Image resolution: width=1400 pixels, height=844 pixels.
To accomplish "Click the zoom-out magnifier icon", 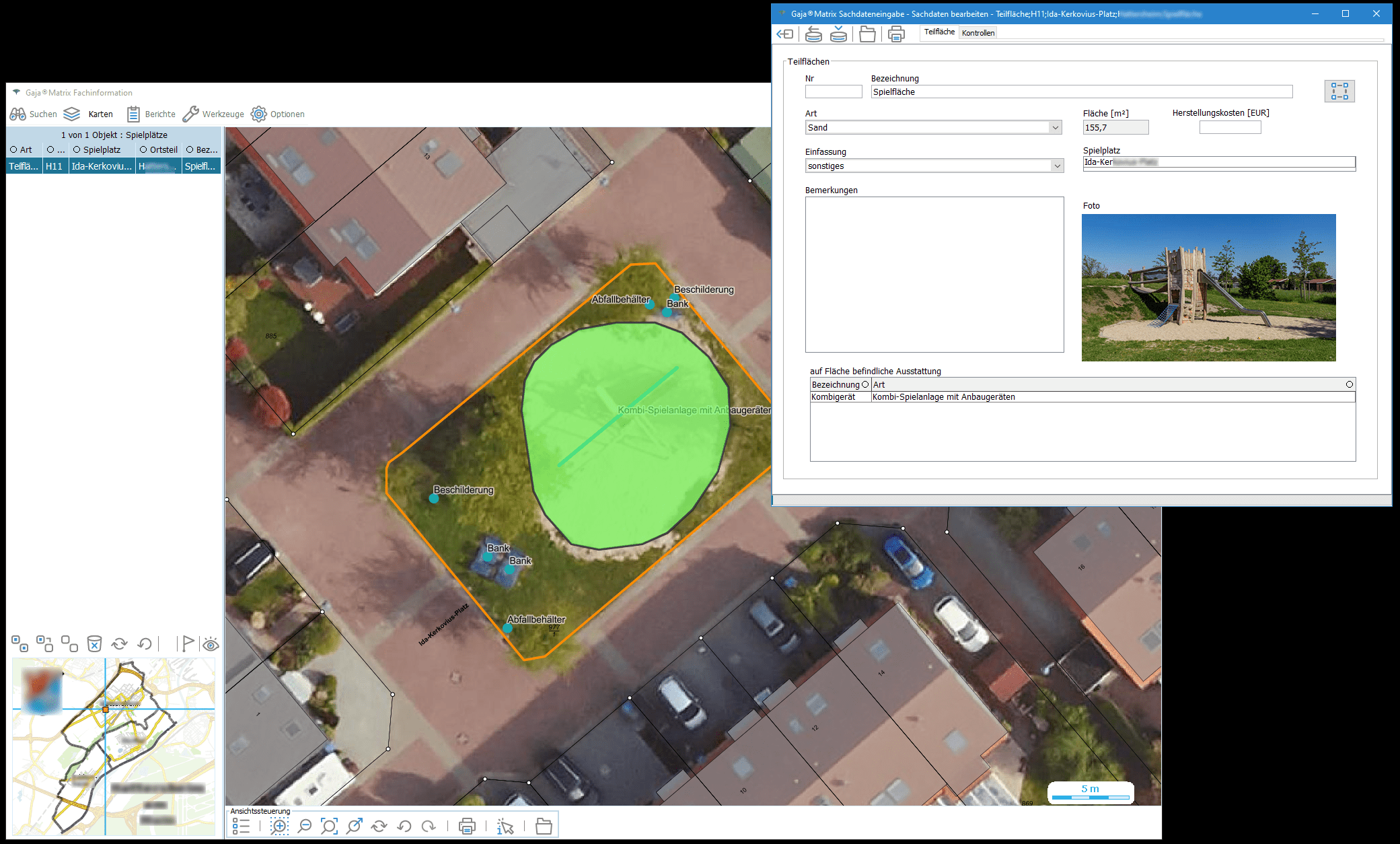I will coord(305,826).
